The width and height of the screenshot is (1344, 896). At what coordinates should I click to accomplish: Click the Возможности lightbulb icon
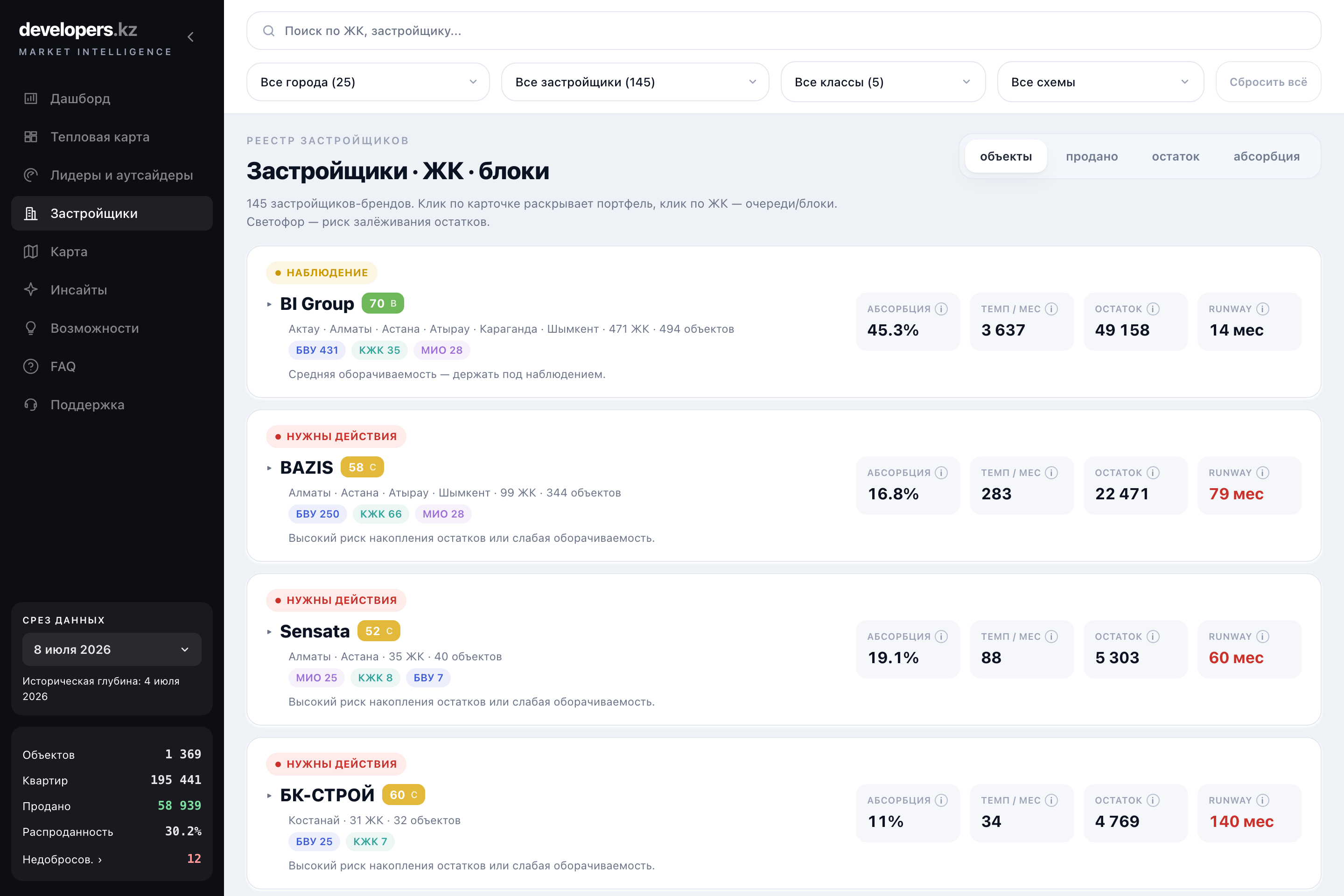[x=31, y=328]
